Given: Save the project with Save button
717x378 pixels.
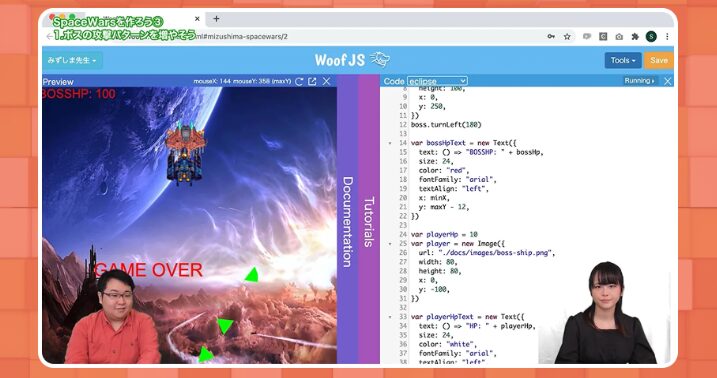Looking at the screenshot, I should pyautogui.click(x=658, y=60).
